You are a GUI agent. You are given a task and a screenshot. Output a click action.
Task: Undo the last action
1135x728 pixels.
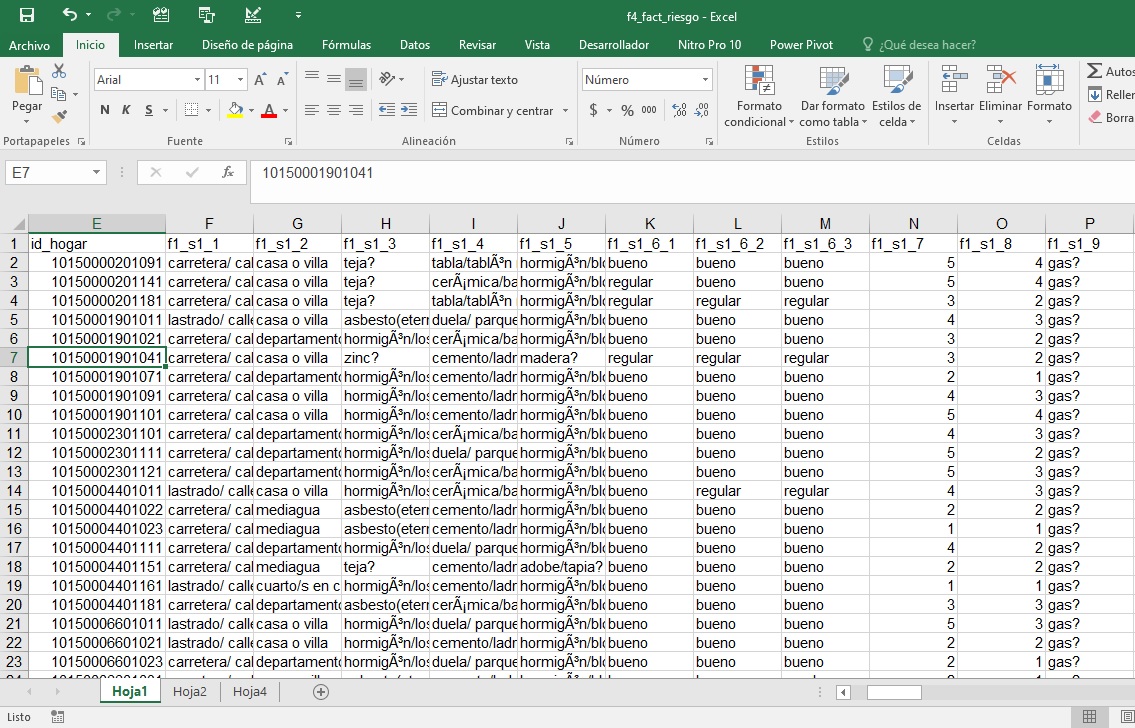[x=69, y=14]
